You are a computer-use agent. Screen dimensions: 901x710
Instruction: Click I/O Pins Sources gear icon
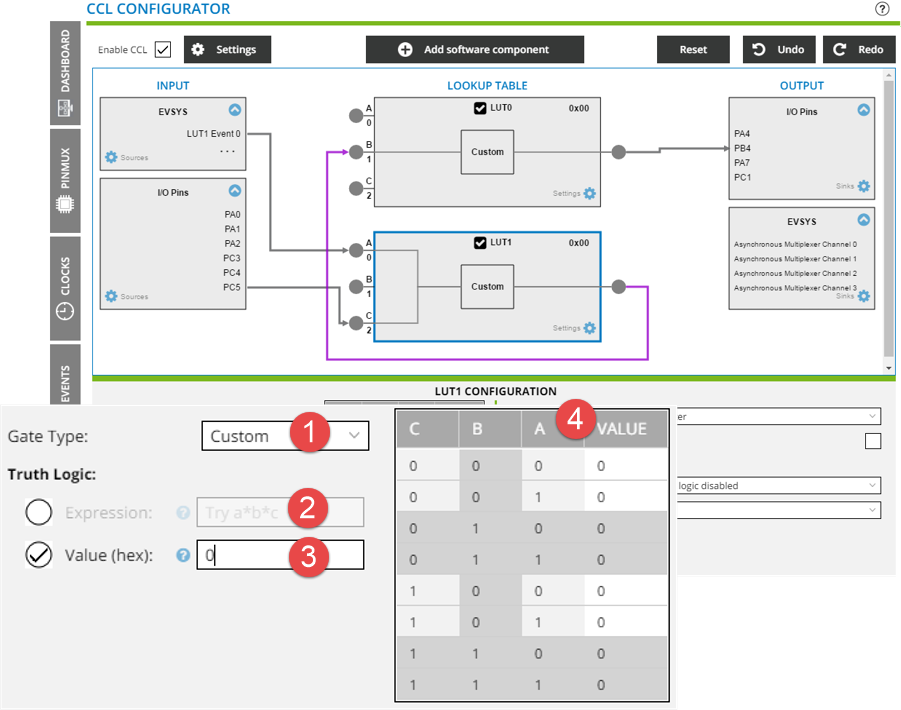click(112, 296)
